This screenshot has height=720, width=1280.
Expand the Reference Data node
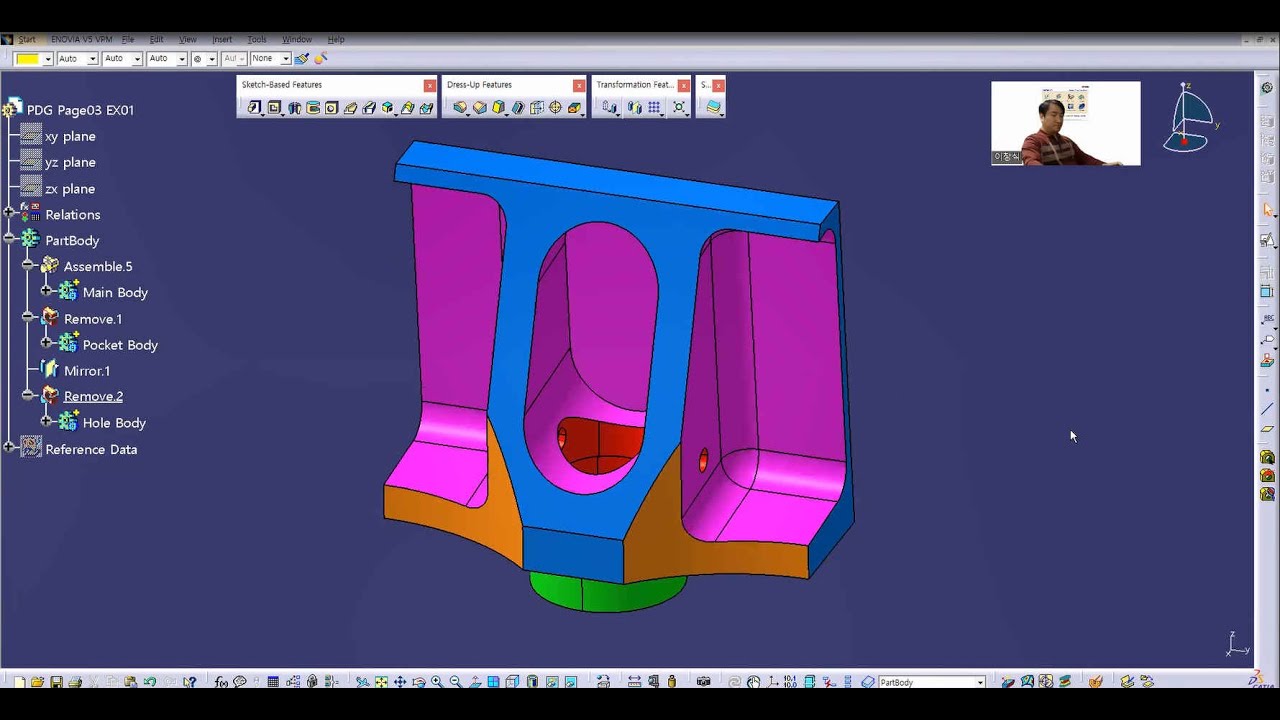point(9,449)
